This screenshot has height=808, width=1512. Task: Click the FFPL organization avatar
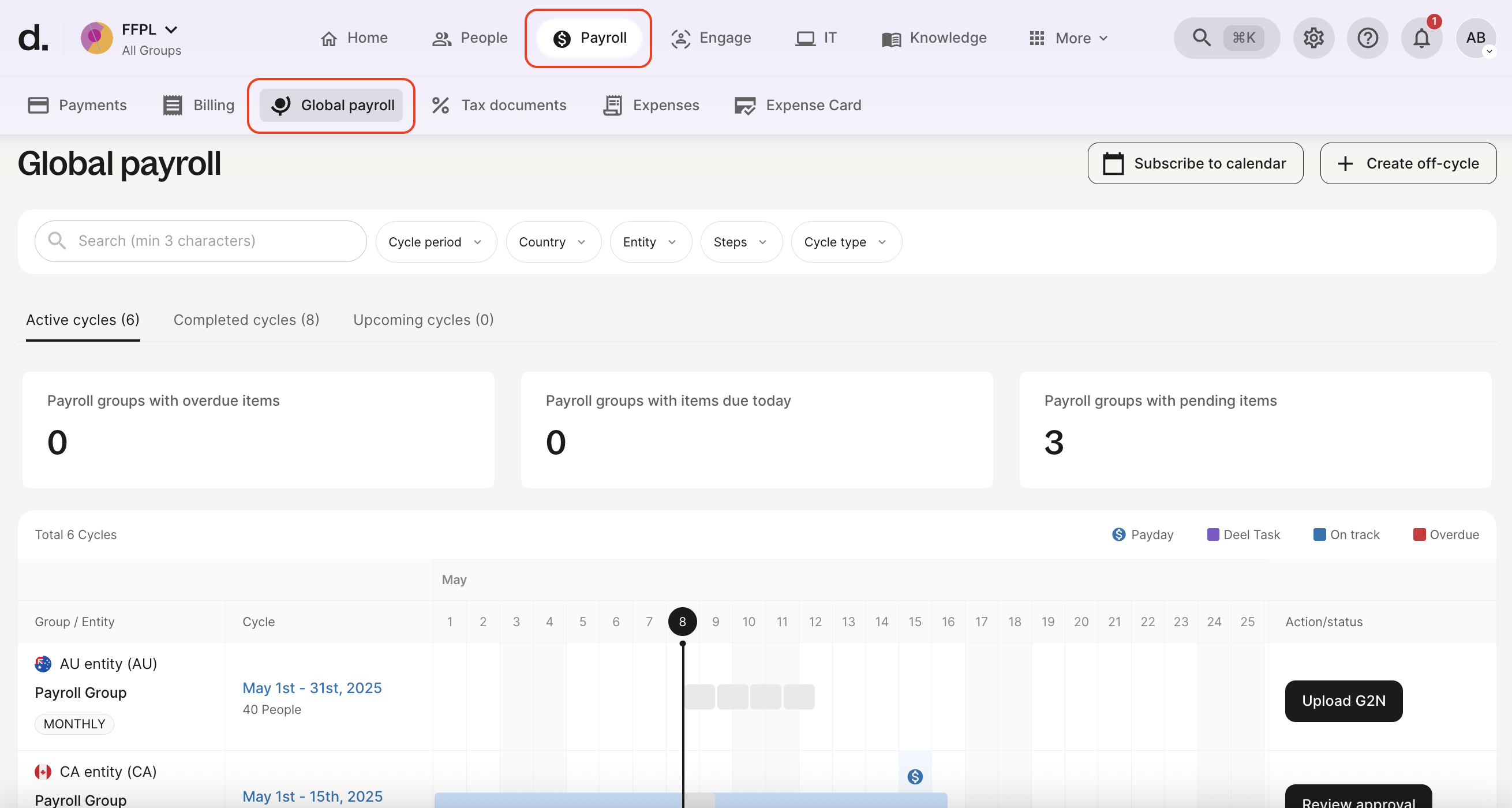pyautogui.click(x=97, y=38)
